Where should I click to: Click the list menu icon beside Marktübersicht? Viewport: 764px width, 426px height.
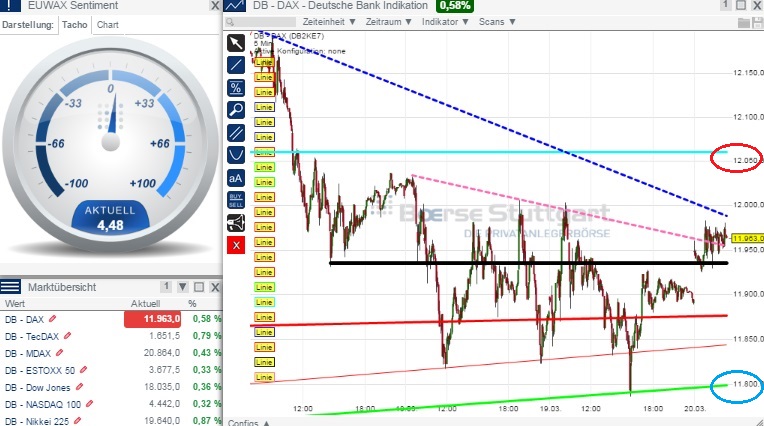[x=10, y=287]
